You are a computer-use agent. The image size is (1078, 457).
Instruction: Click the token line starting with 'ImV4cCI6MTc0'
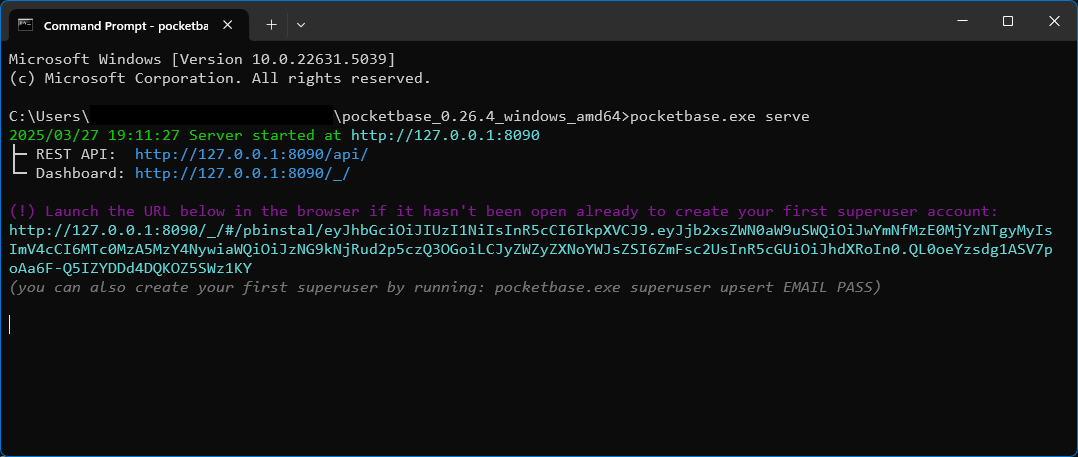click(531, 249)
